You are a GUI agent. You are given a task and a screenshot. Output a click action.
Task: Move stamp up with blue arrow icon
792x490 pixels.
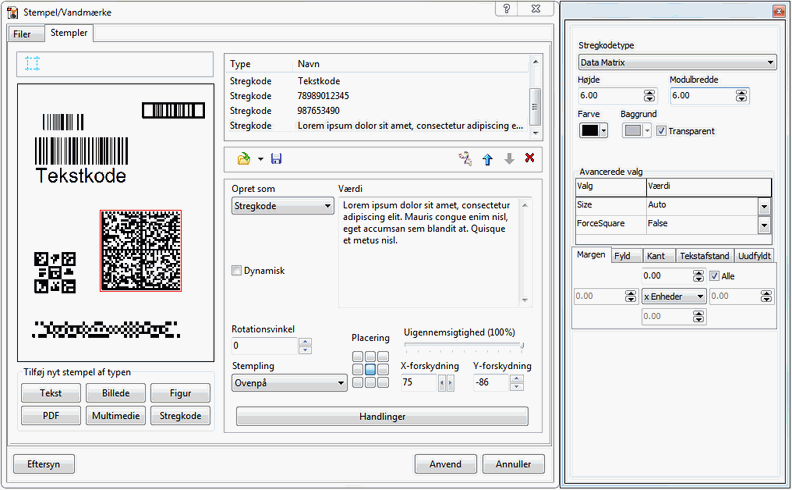pos(487,160)
